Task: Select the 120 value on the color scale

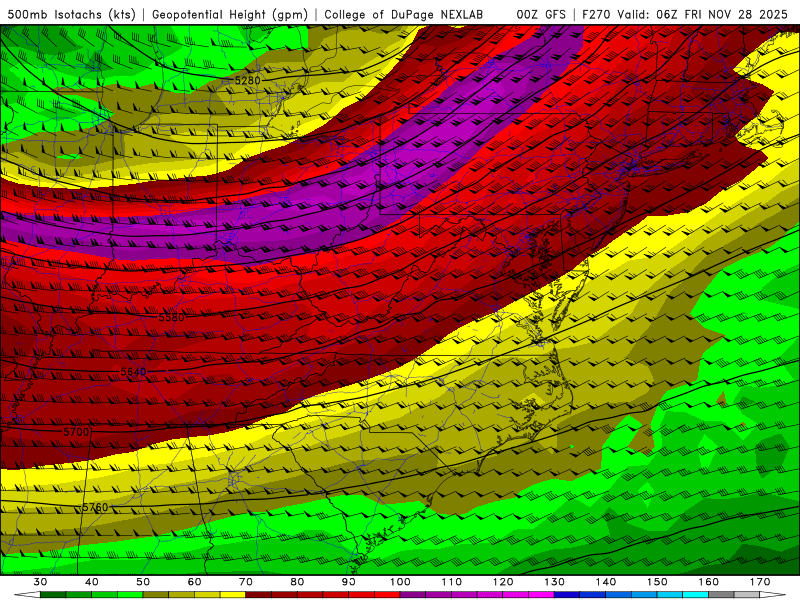Action: coord(503,582)
